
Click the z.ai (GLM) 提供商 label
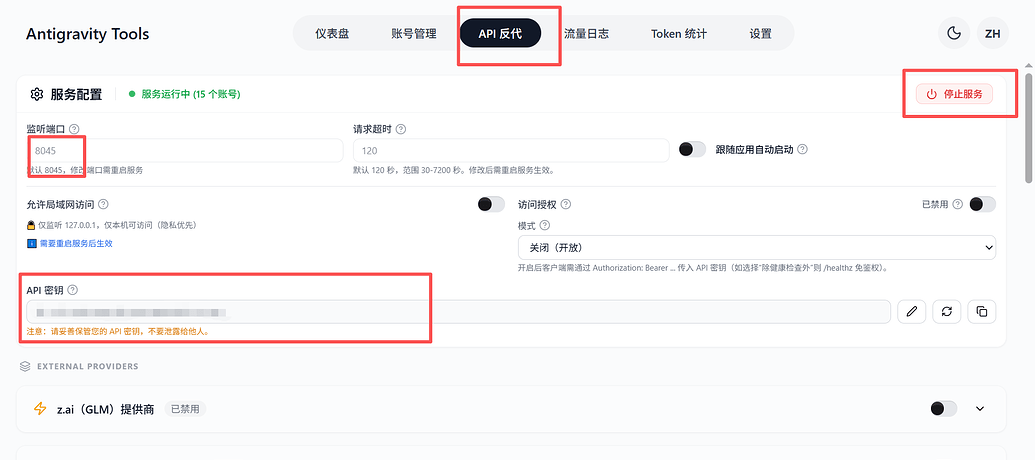click(x=106, y=409)
